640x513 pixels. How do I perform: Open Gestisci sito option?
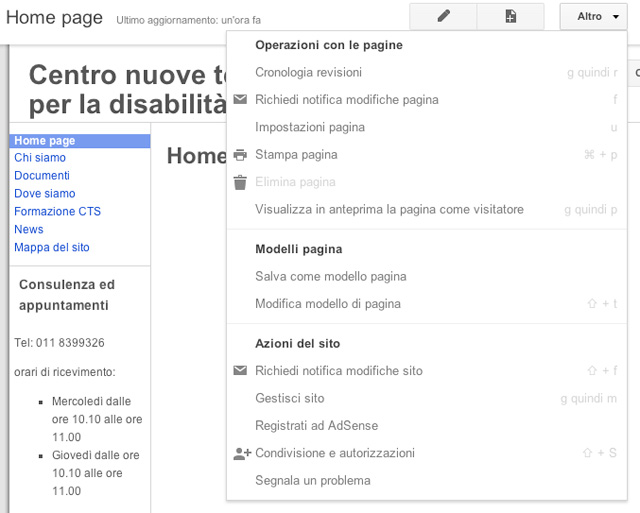click(290, 398)
